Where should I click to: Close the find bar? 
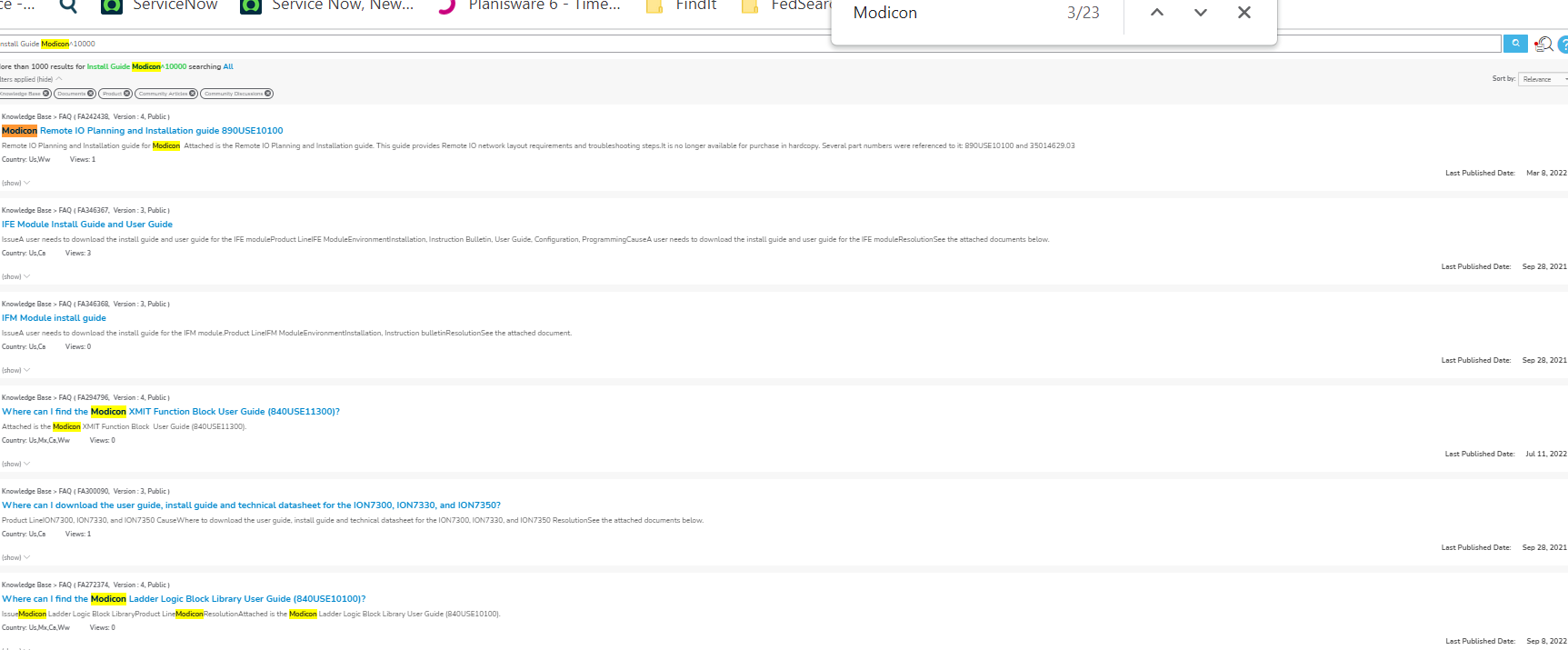coord(1244,13)
